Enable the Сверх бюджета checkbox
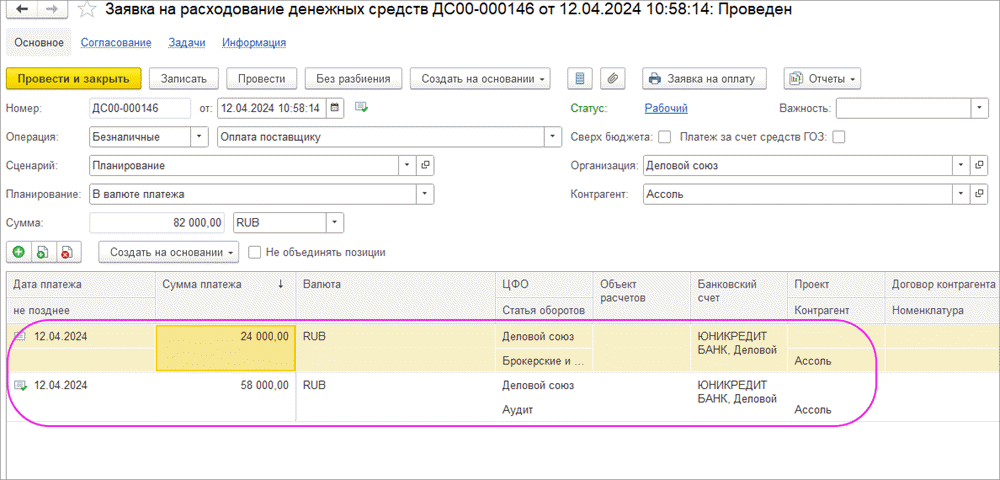The image size is (1000, 480). click(x=665, y=137)
